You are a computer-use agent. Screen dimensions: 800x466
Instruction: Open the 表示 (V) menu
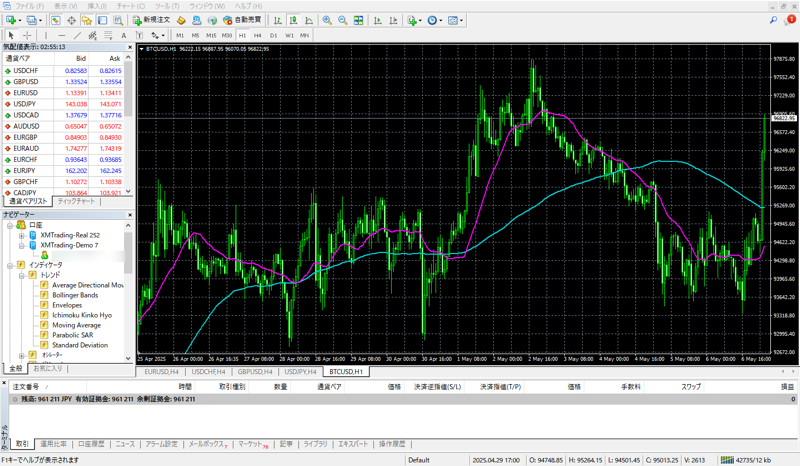click(x=65, y=6)
